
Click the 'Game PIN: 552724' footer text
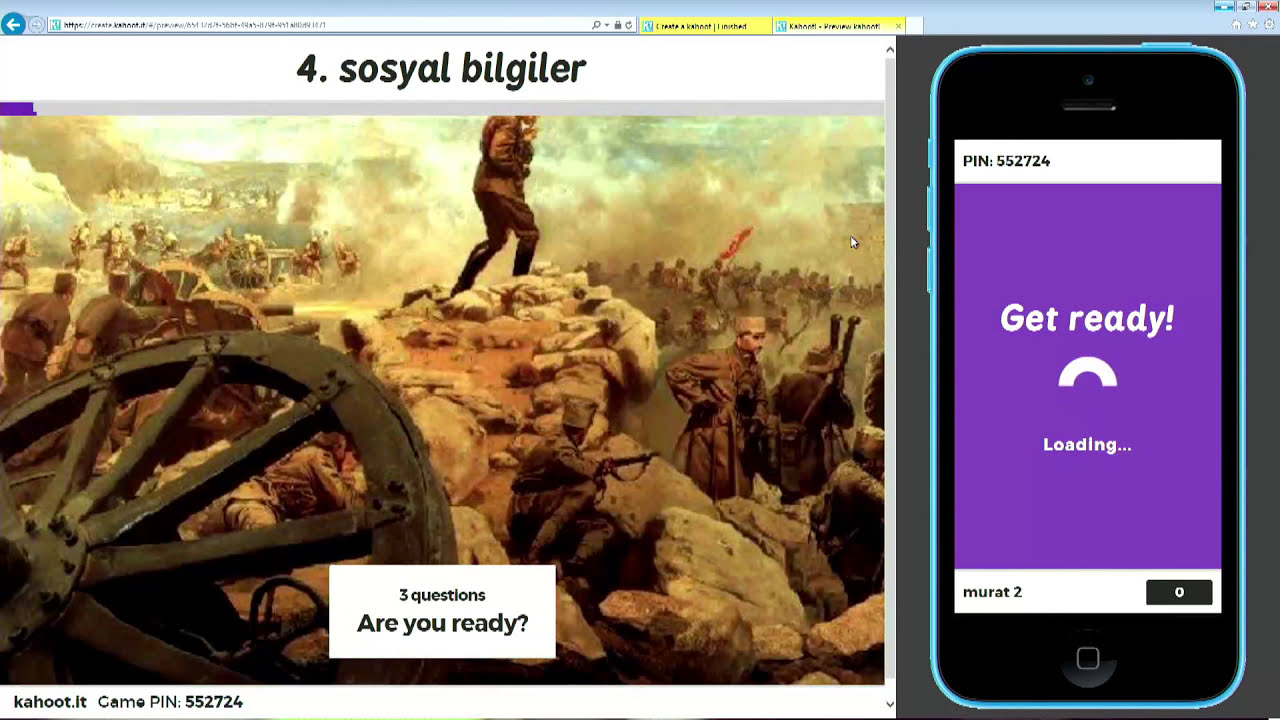(x=170, y=702)
